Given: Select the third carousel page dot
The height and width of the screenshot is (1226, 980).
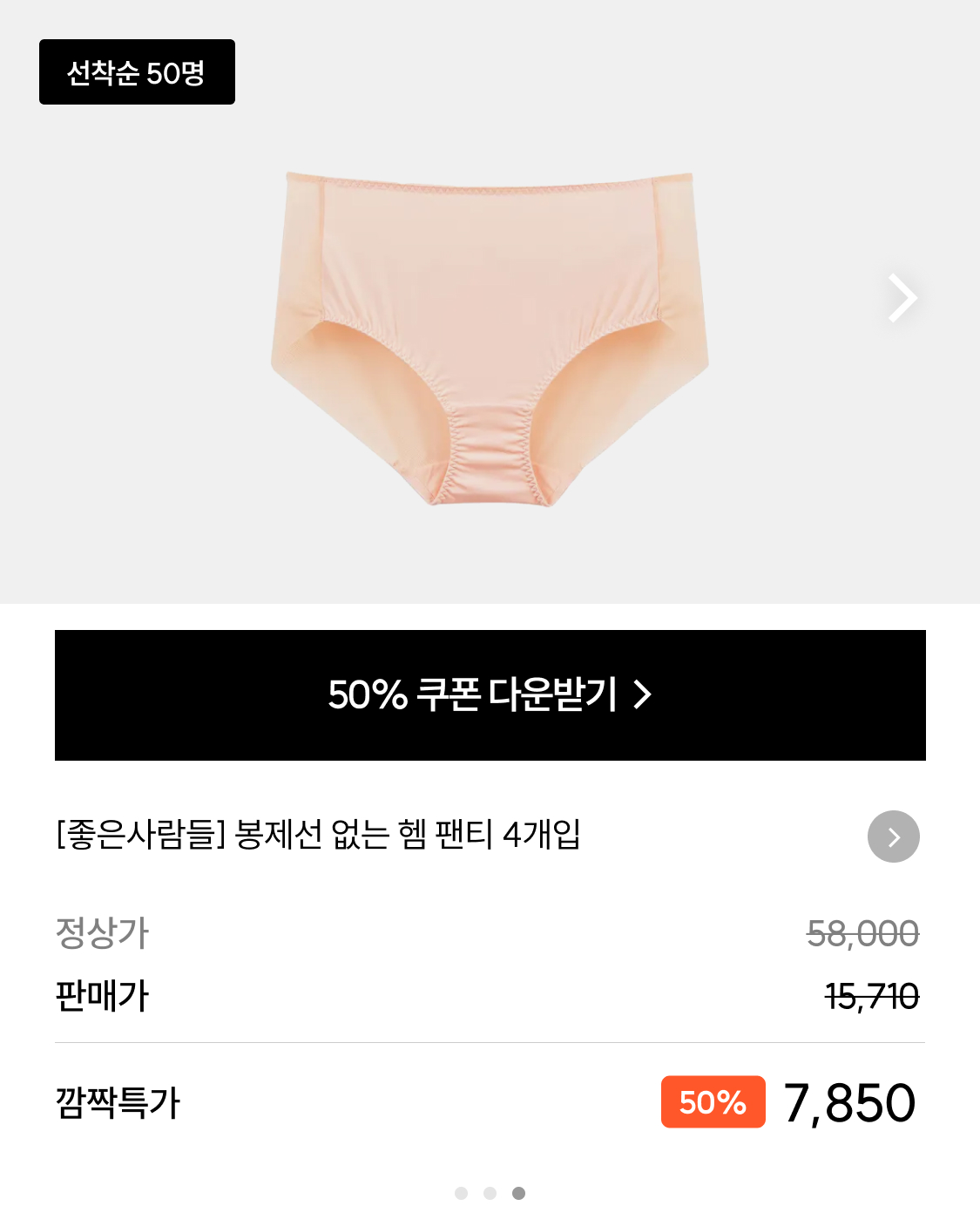Looking at the screenshot, I should coord(518,1193).
